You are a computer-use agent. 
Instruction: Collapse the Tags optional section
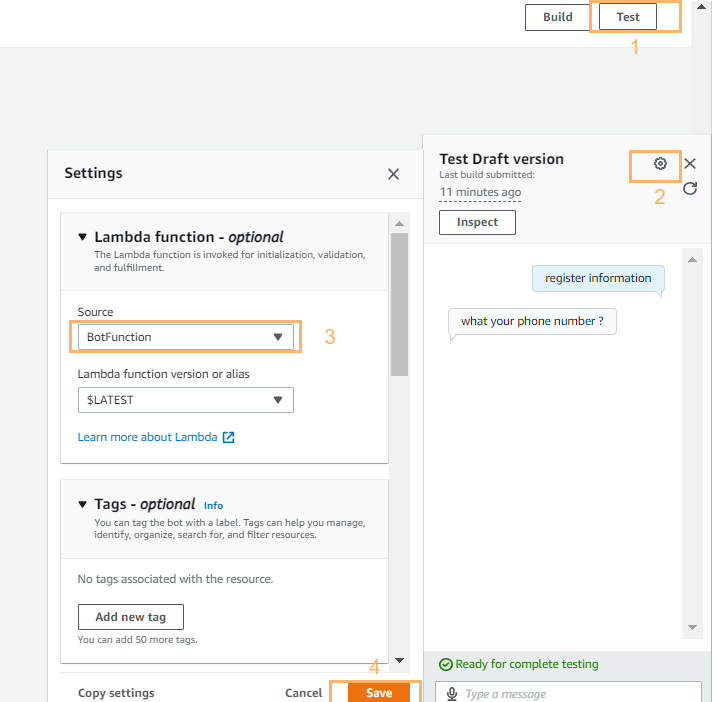tap(82, 505)
